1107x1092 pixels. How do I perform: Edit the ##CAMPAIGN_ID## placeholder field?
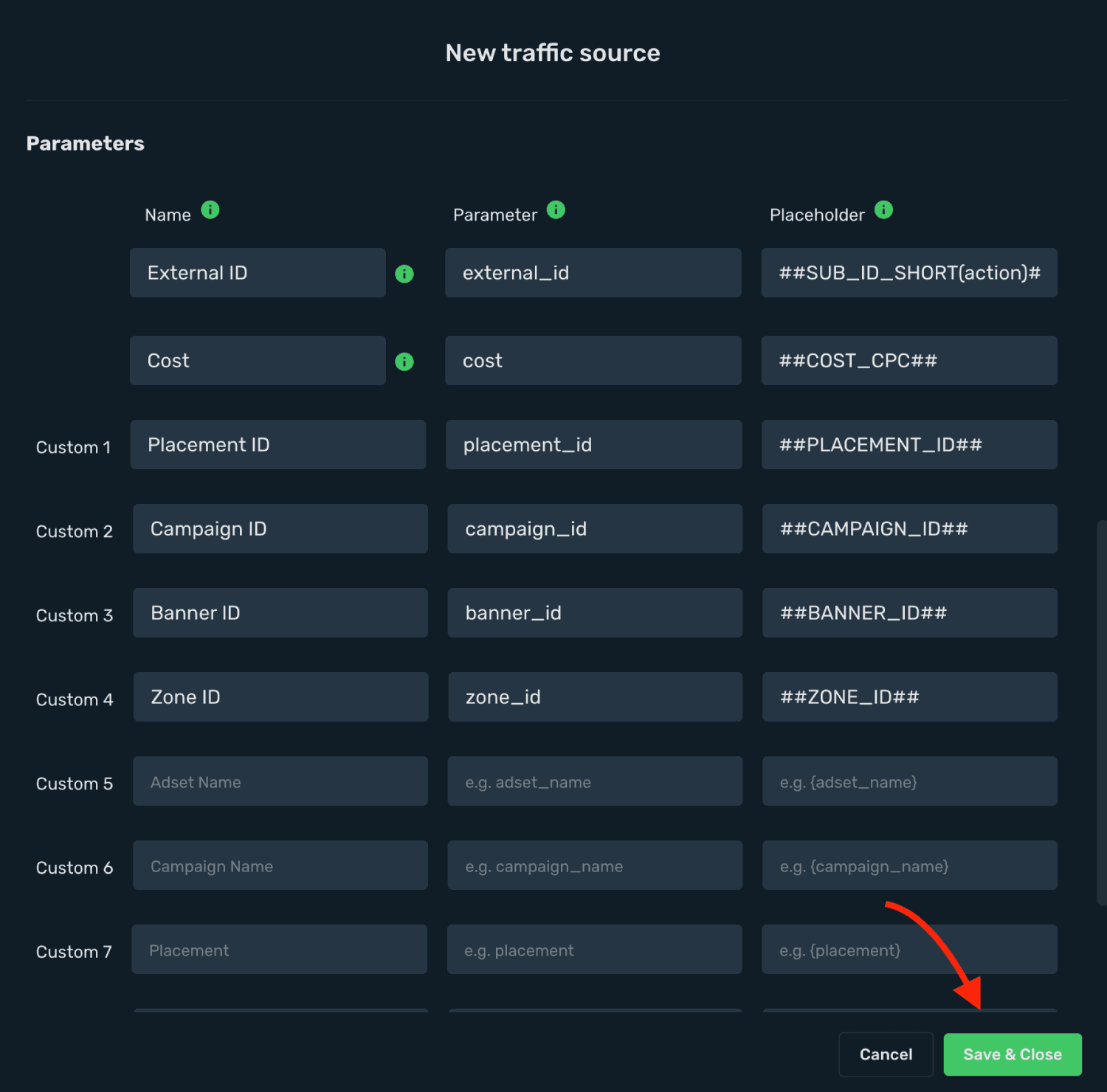pyautogui.click(x=910, y=529)
